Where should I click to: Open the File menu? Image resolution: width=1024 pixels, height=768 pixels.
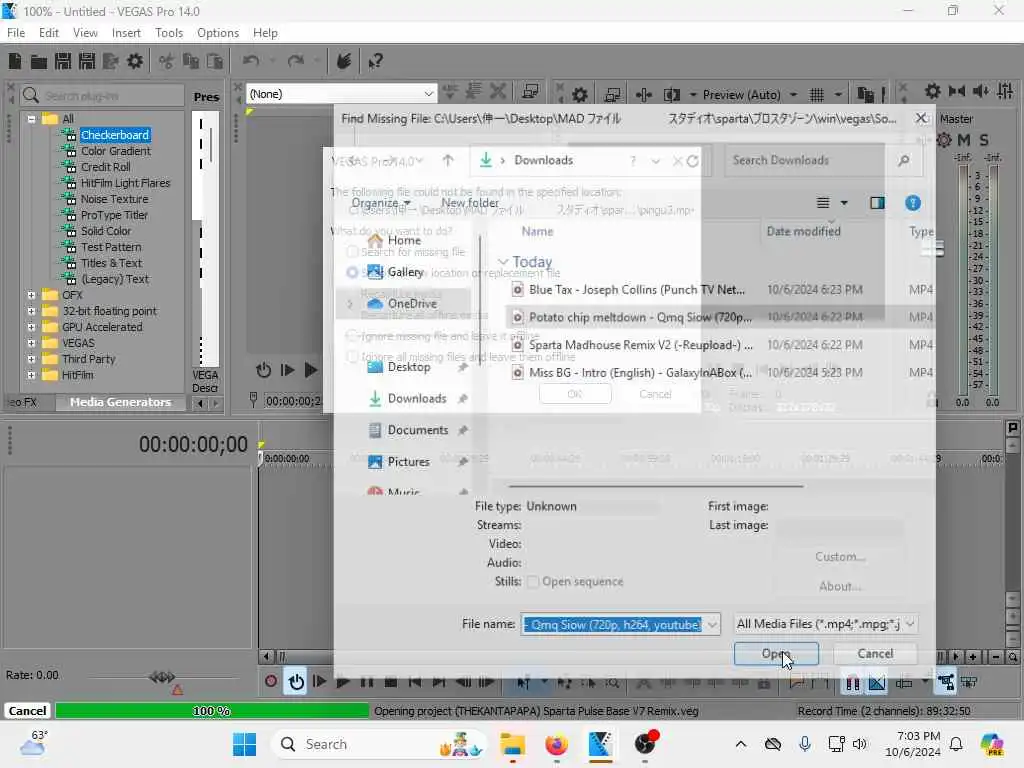click(16, 33)
